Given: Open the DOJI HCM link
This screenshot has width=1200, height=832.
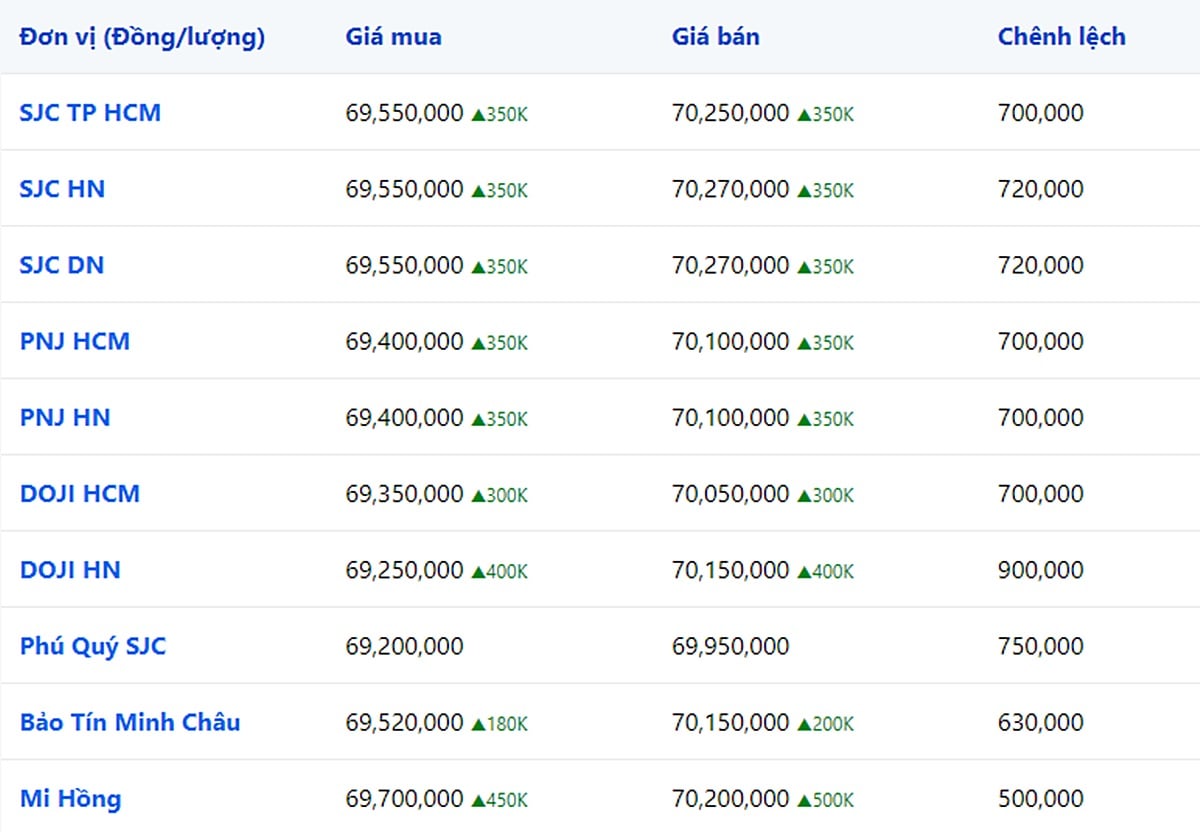Looking at the screenshot, I should click(x=80, y=494).
